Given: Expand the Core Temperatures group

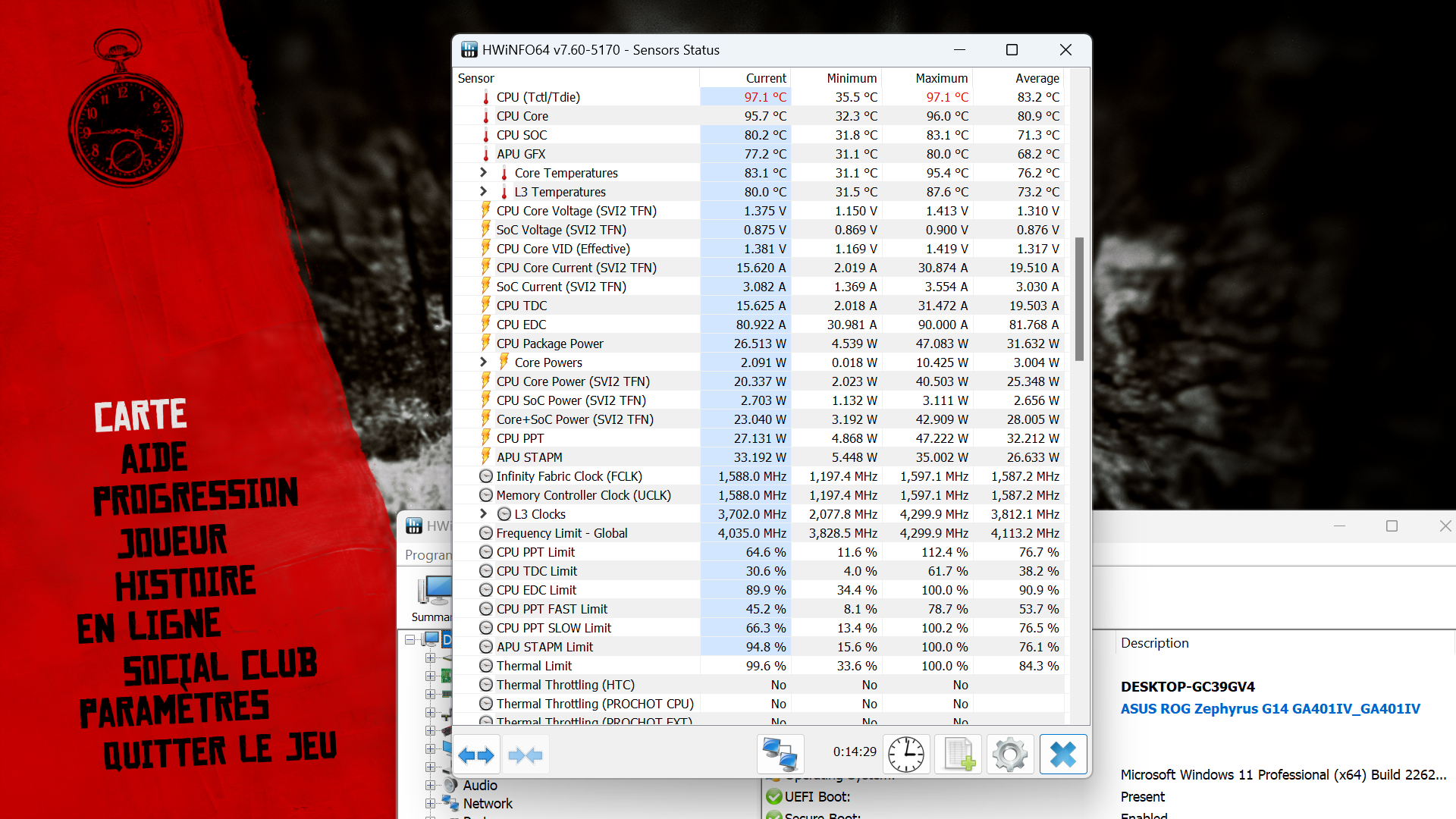Looking at the screenshot, I should click(483, 172).
